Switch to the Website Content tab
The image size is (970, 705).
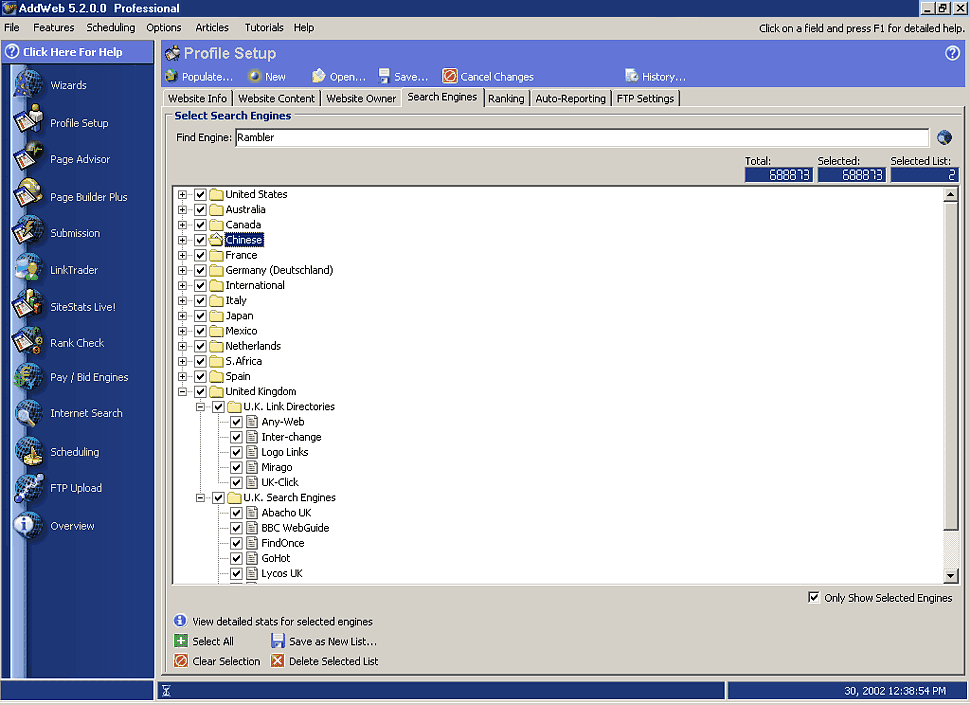click(x=277, y=98)
